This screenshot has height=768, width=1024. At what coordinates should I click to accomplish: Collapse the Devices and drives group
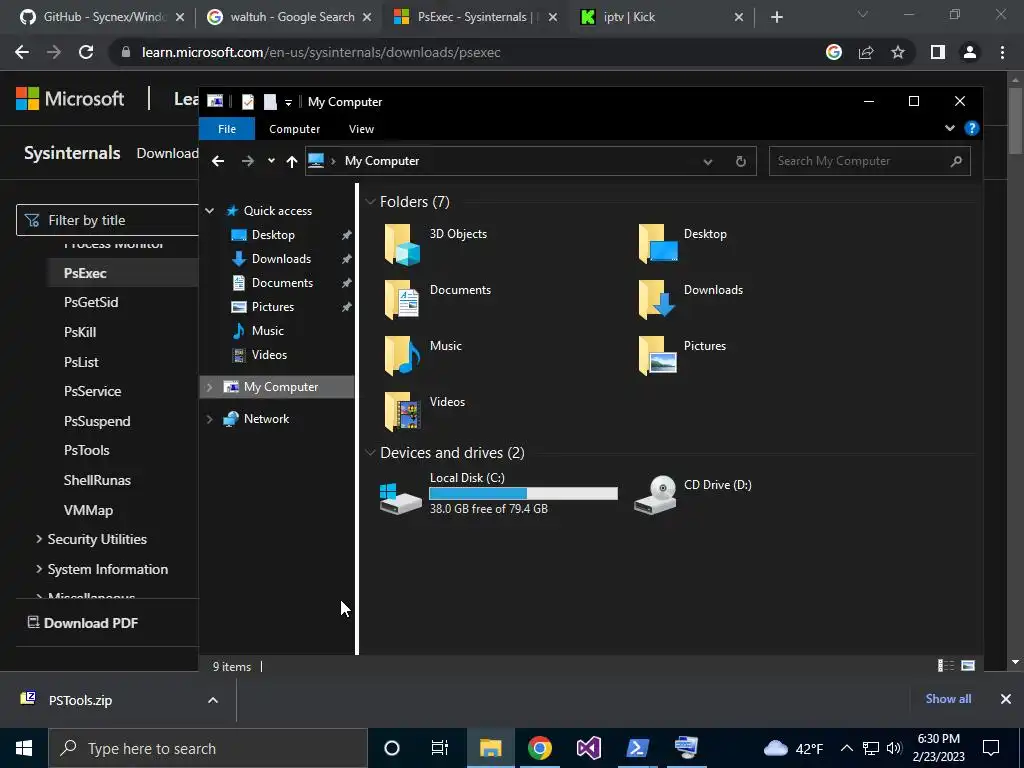[370, 453]
